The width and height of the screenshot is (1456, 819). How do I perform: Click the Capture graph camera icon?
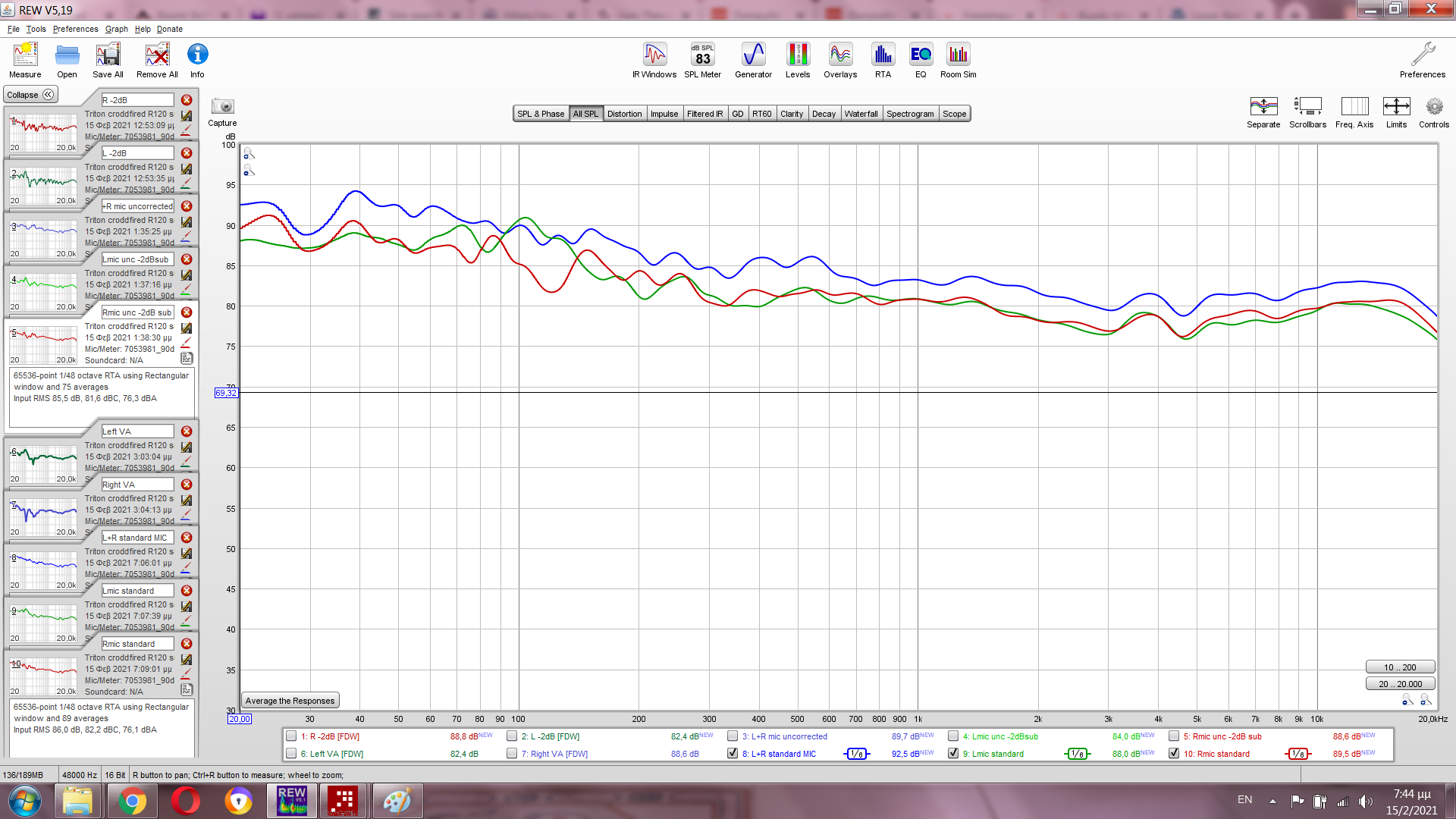coord(222,107)
